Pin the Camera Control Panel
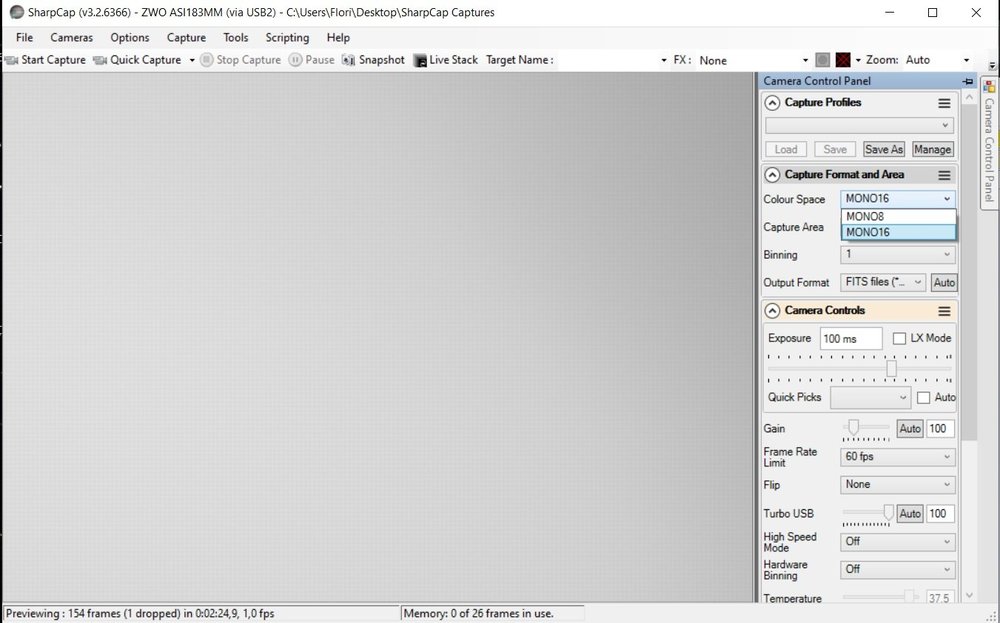This screenshot has height=623, width=1000. [x=967, y=81]
